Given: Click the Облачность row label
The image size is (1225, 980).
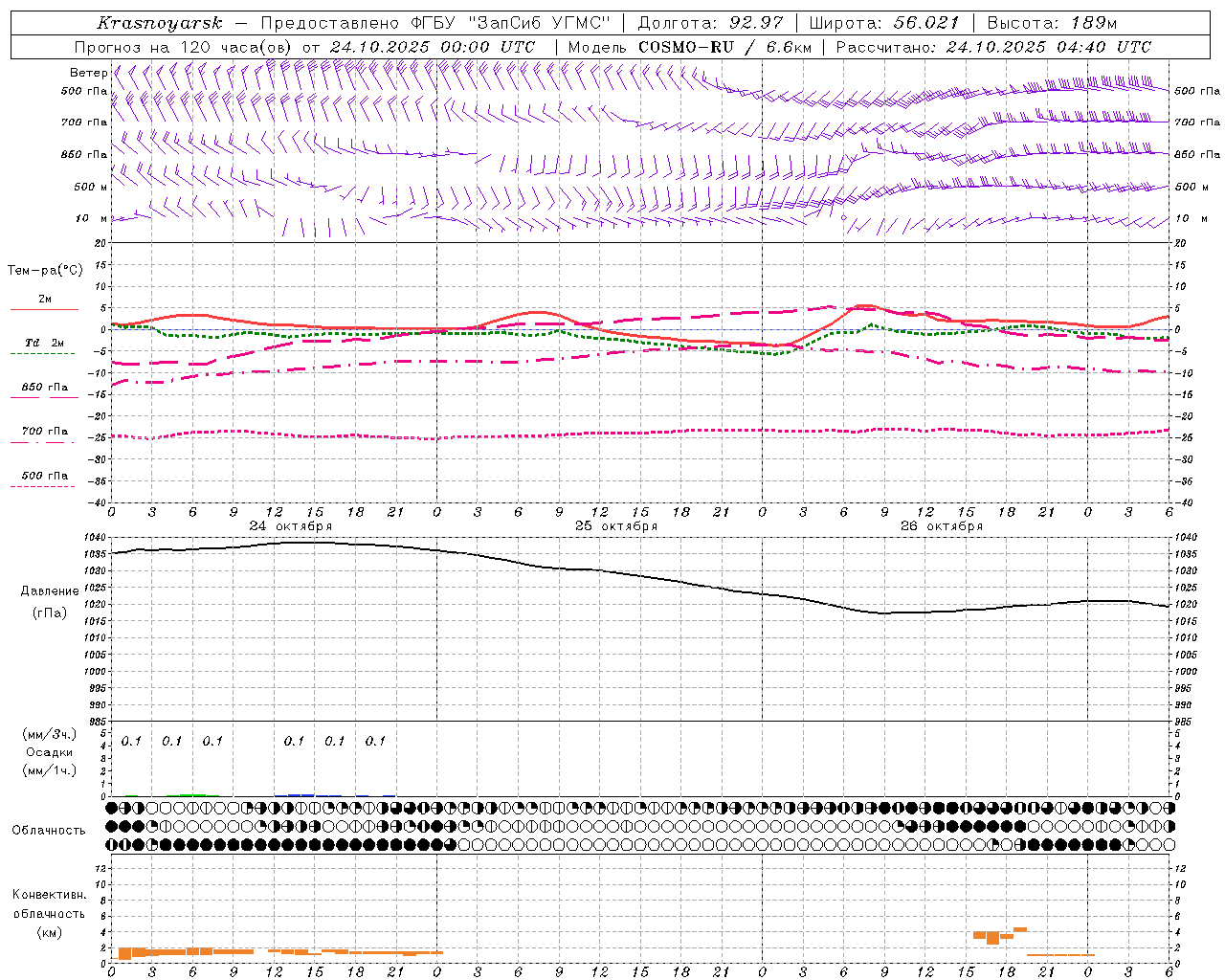Looking at the screenshot, I should click(49, 831).
